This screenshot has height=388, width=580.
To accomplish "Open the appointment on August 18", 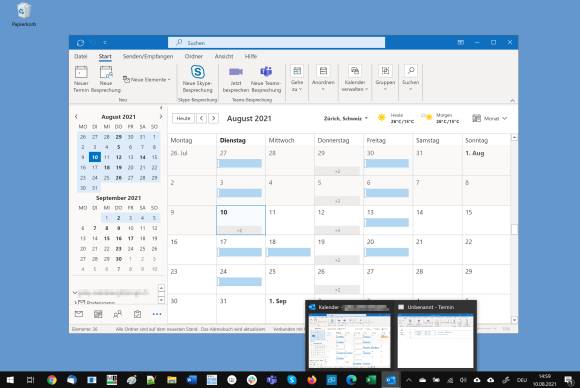I will point(289,252).
